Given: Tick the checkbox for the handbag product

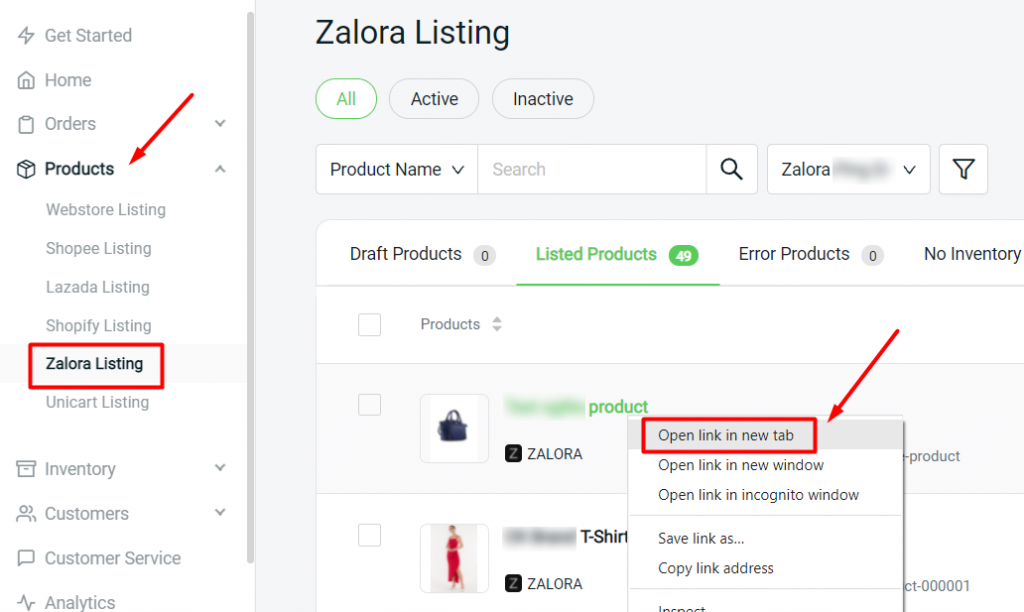Looking at the screenshot, I should (370, 405).
